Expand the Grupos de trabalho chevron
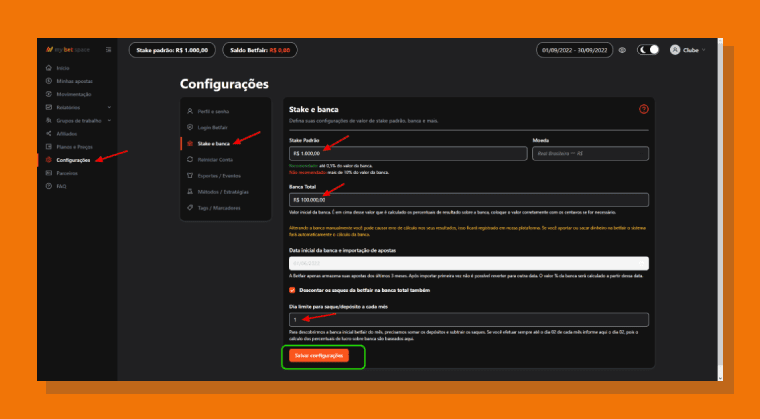Screen dimensions: 760x419 pos(109,120)
